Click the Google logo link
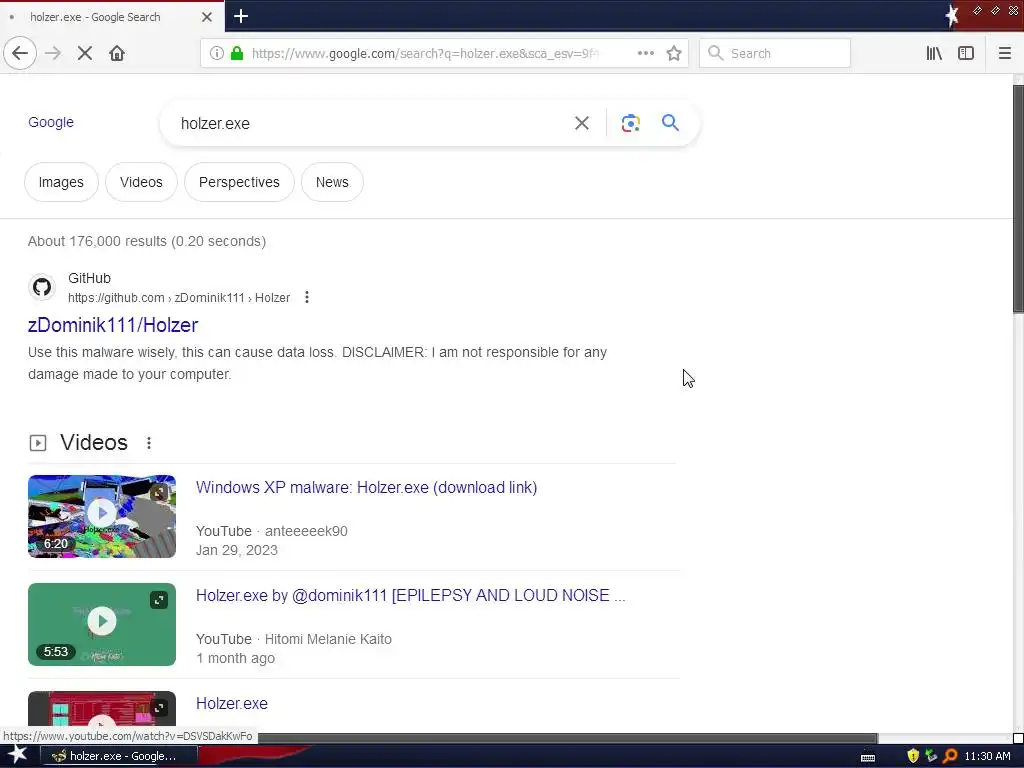1024x768 pixels. (x=51, y=122)
